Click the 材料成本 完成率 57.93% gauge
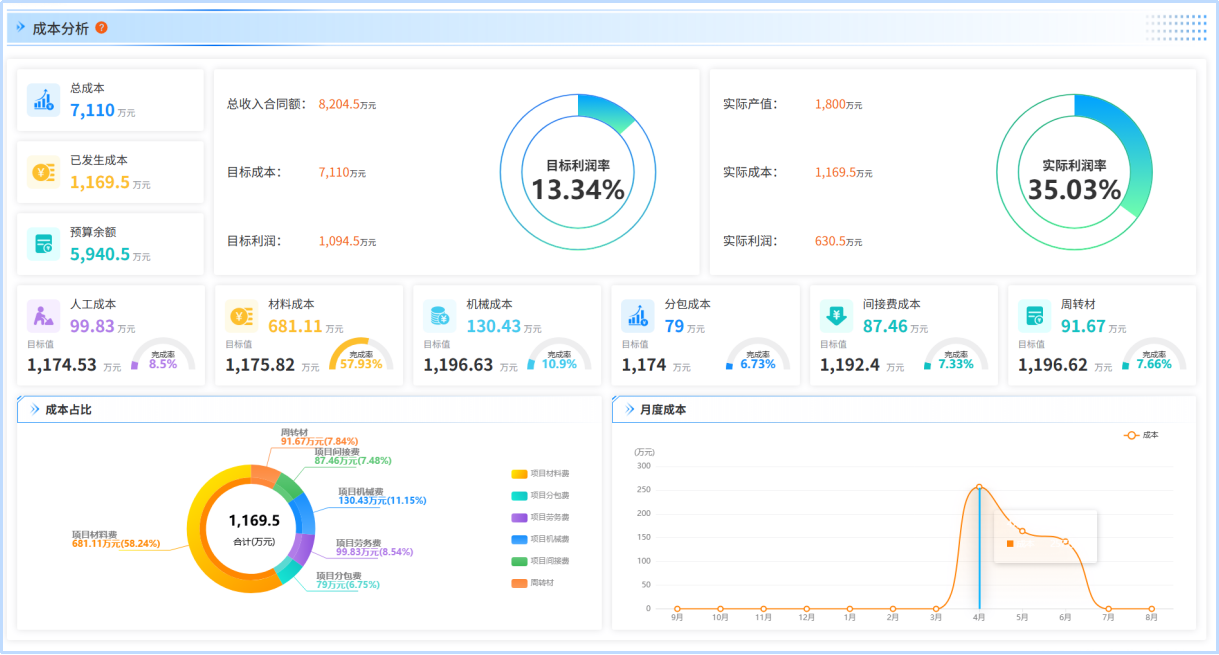The image size is (1219, 655). 361,357
